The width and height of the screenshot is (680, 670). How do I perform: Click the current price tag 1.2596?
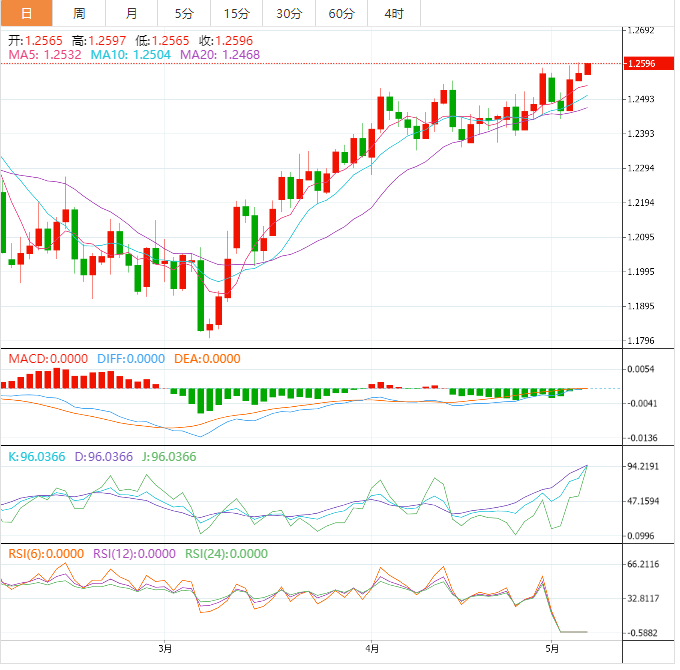point(640,64)
